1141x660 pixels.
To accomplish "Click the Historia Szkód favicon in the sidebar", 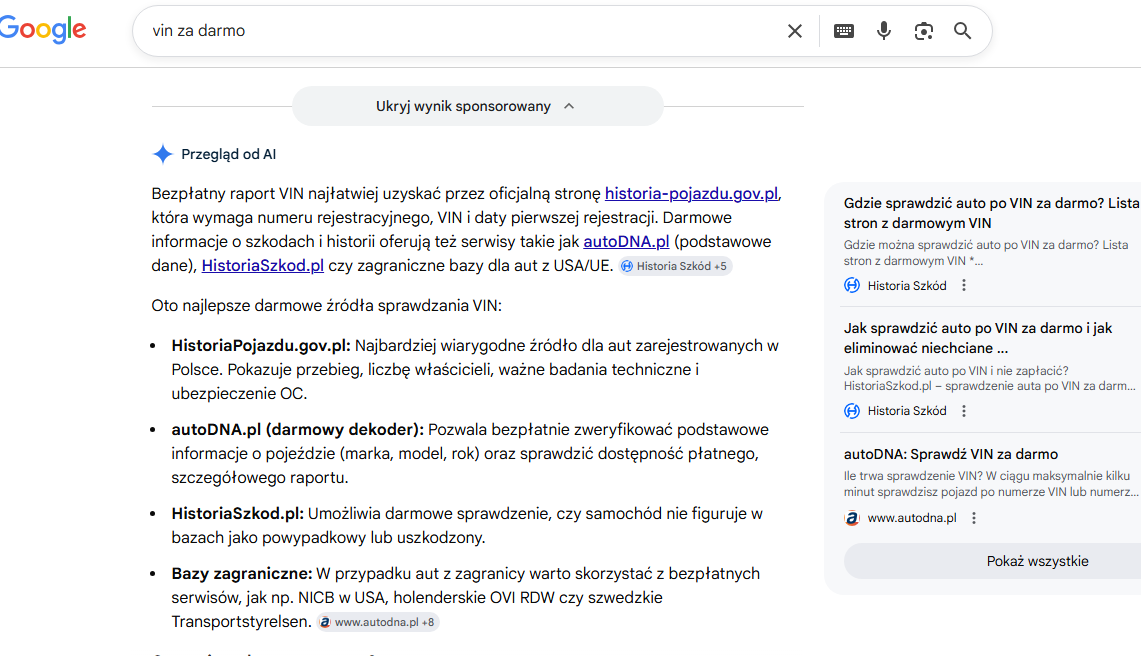I will coord(851,284).
